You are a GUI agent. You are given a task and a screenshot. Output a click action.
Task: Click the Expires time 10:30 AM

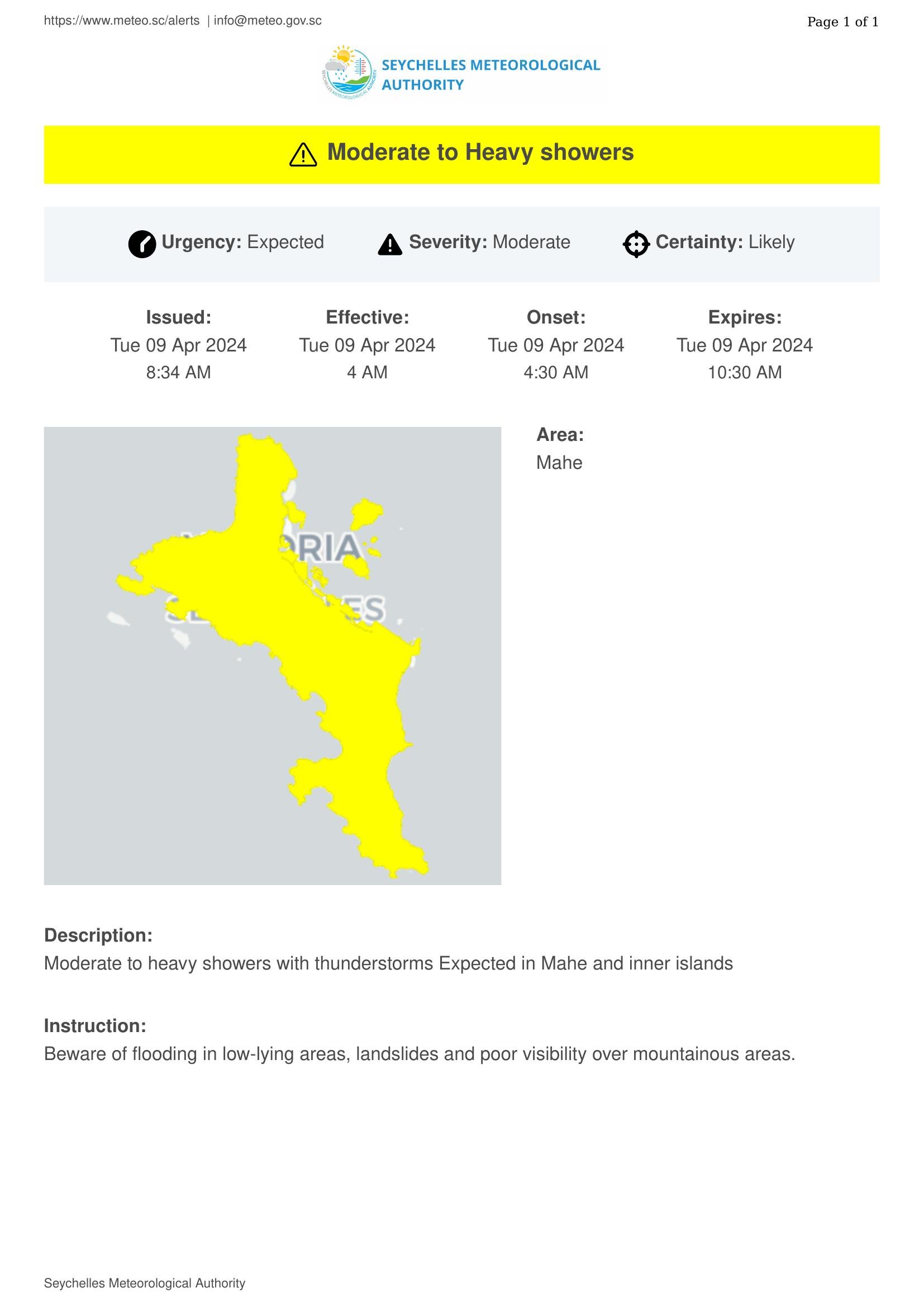745,372
